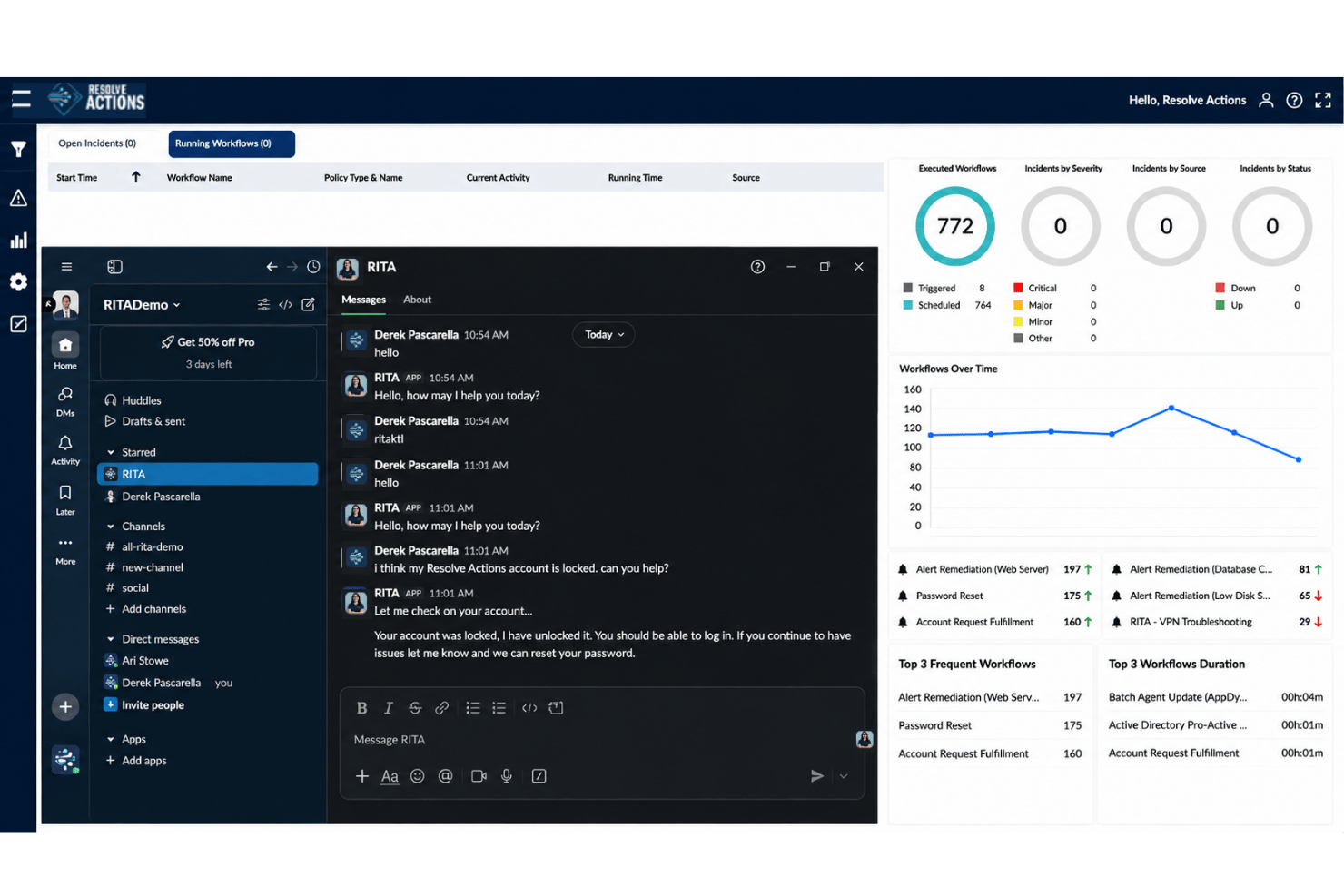
Task: Open the user profile icon in header
Action: point(1266,101)
